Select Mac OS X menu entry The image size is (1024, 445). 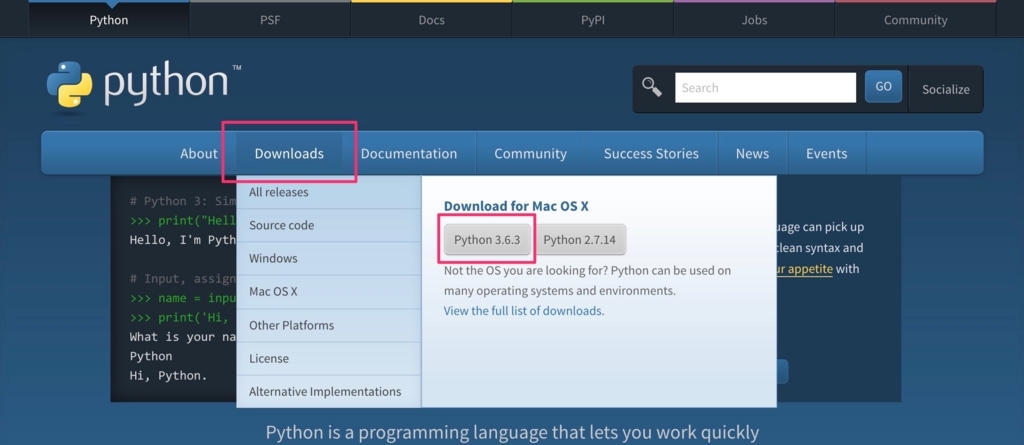(328, 292)
